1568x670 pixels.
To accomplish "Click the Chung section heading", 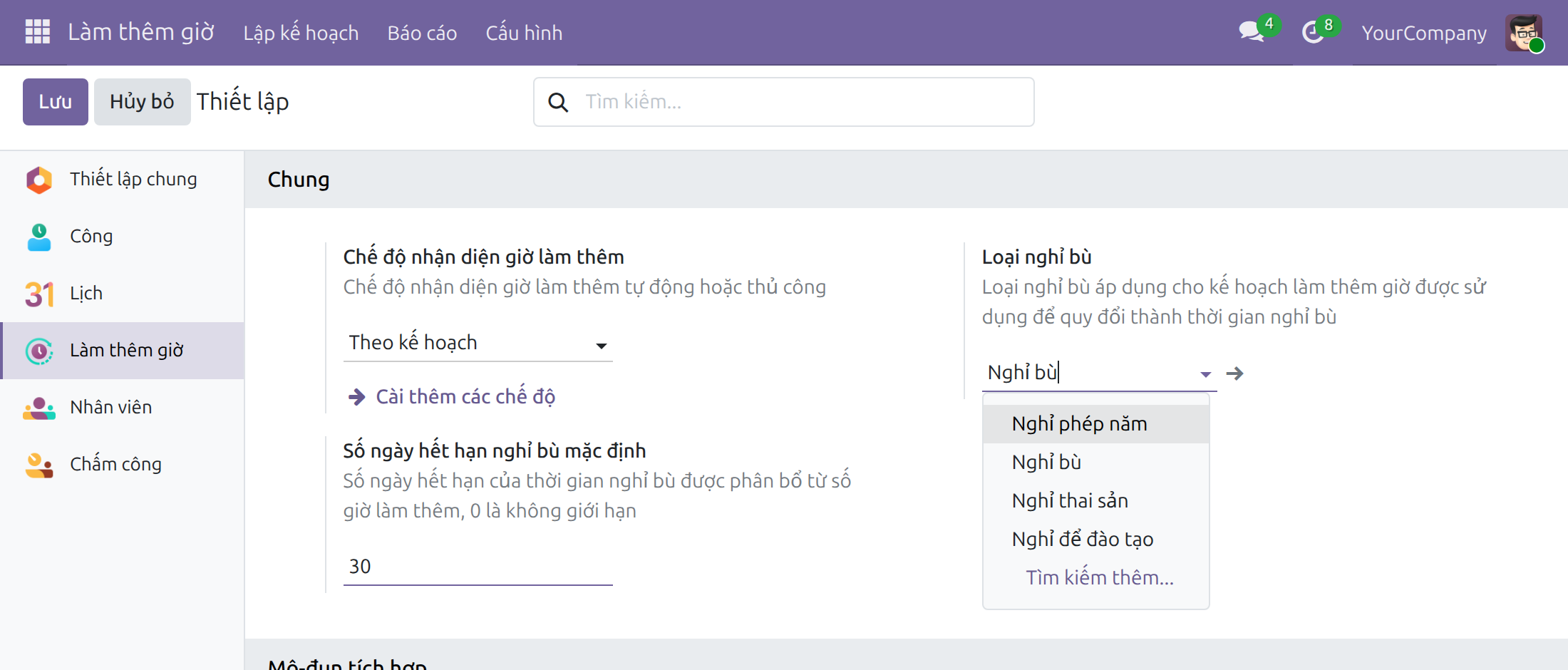I will tap(299, 180).
